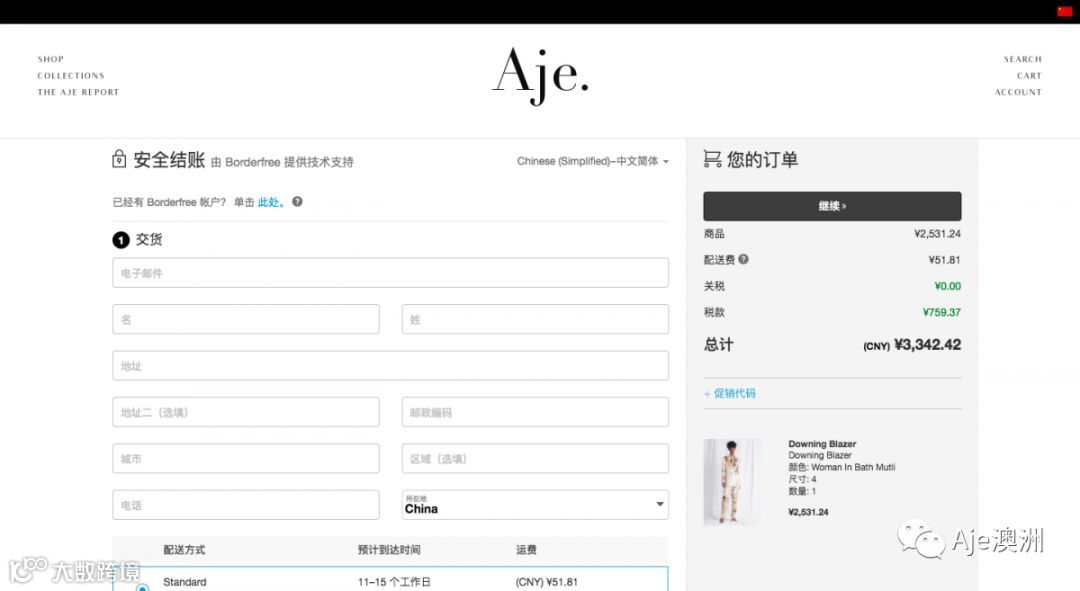Image resolution: width=1080 pixels, height=591 pixels.
Task: Click the total ¥3,342.42 amount
Action: (927, 344)
